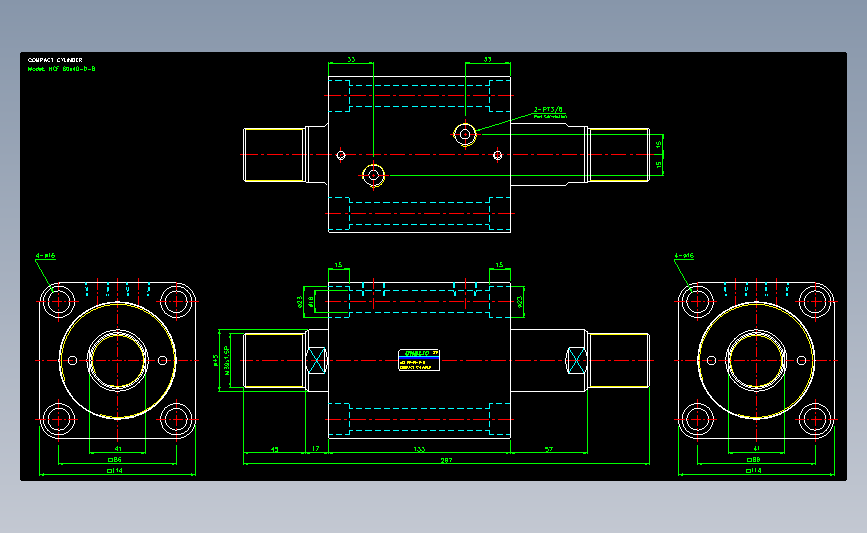Click the '□114' dimension under left end view
Viewport: 867px width, 533px height.
(115, 471)
